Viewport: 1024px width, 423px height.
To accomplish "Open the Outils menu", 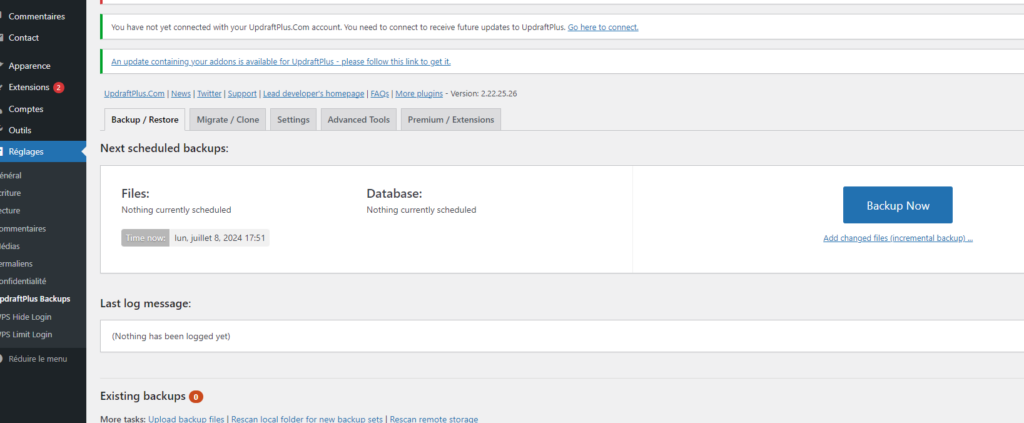I will 20,130.
